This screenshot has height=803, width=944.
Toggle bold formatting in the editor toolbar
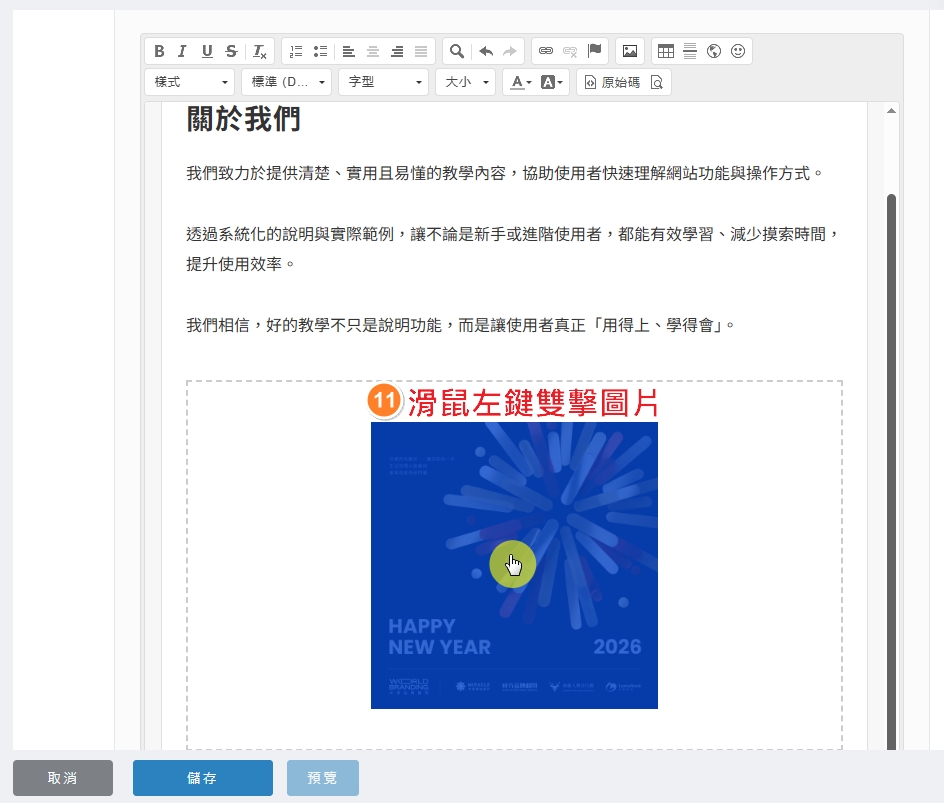pyautogui.click(x=159, y=51)
